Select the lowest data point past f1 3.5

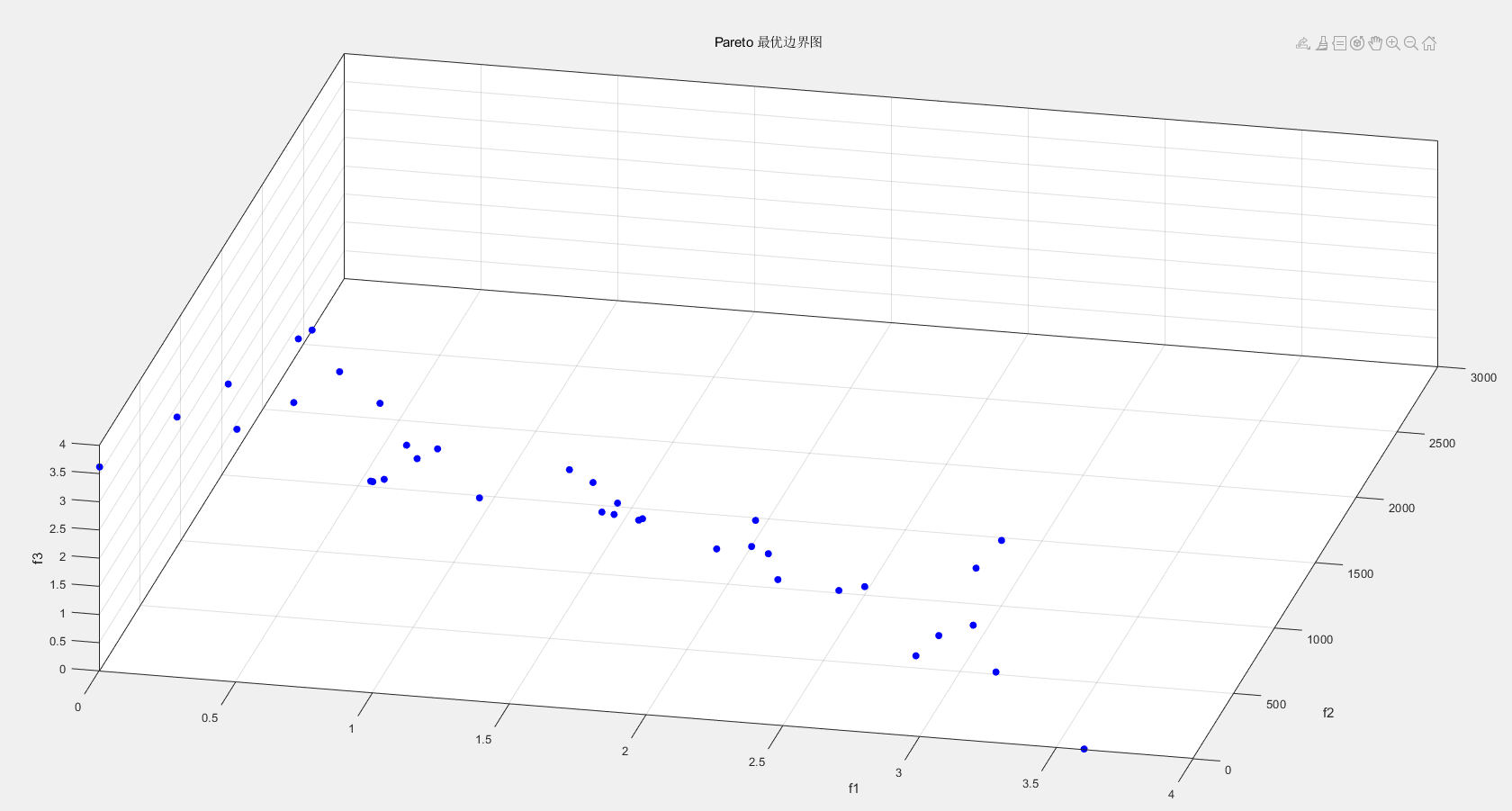point(1084,749)
